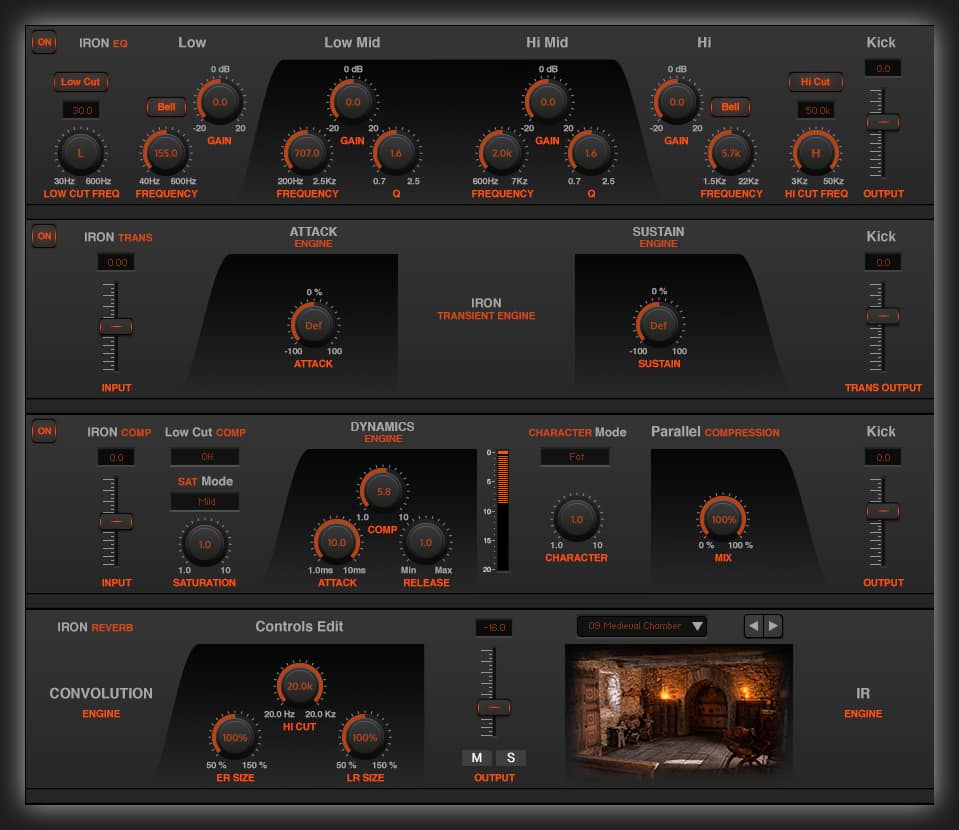Open the Low Cut COMP Off selector
The height and width of the screenshot is (830, 959).
(x=205, y=456)
